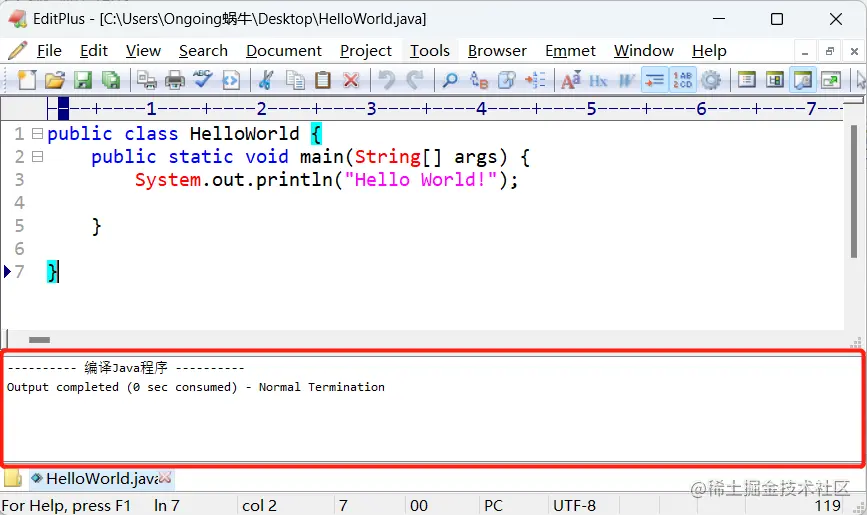Click the Find magnifier icon

point(450,80)
